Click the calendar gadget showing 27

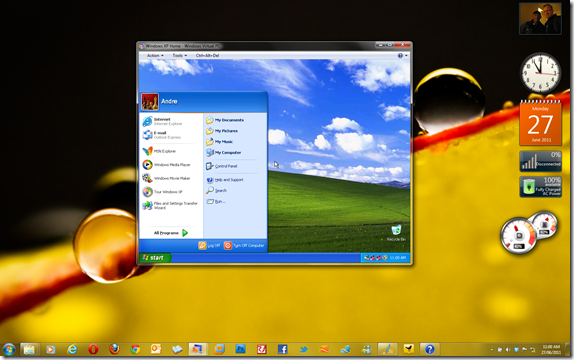[x=540, y=123]
